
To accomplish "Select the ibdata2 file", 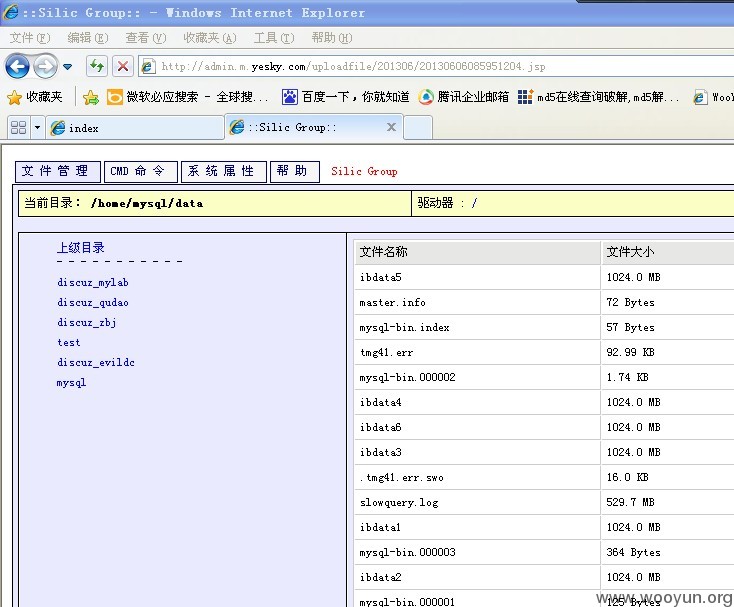I will pyautogui.click(x=380, y=577).
